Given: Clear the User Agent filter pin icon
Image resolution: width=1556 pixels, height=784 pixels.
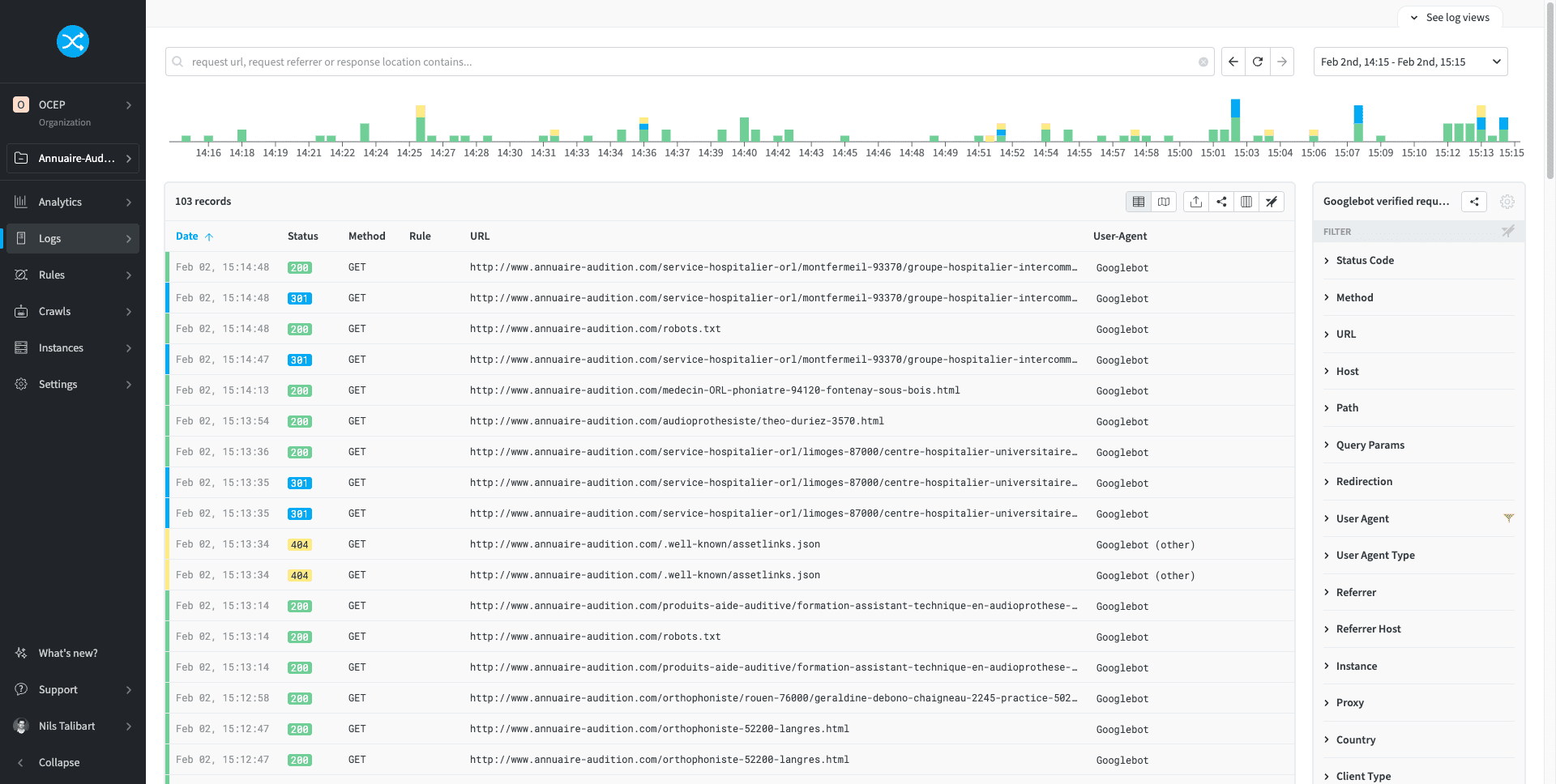Looking at the screenshot, I should click(1508, 518).
